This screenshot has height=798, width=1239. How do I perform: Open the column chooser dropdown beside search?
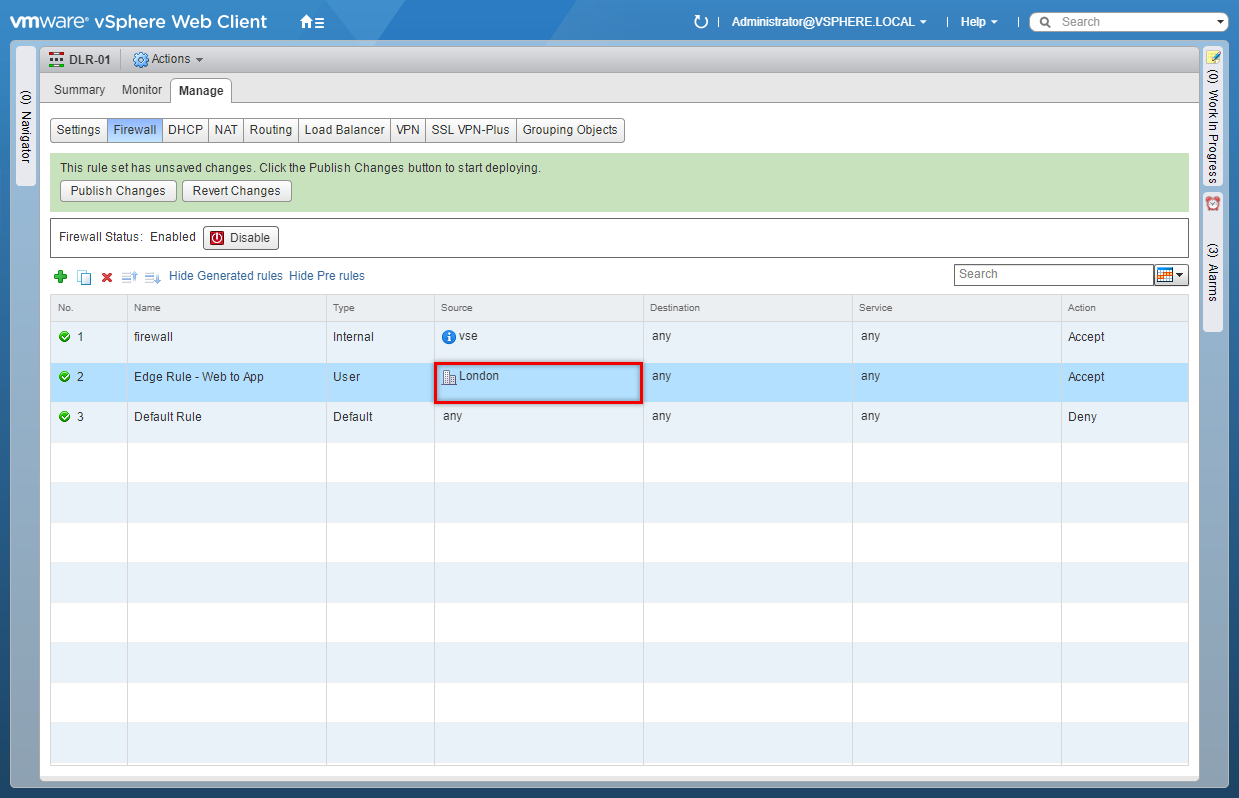(1171, 275)
